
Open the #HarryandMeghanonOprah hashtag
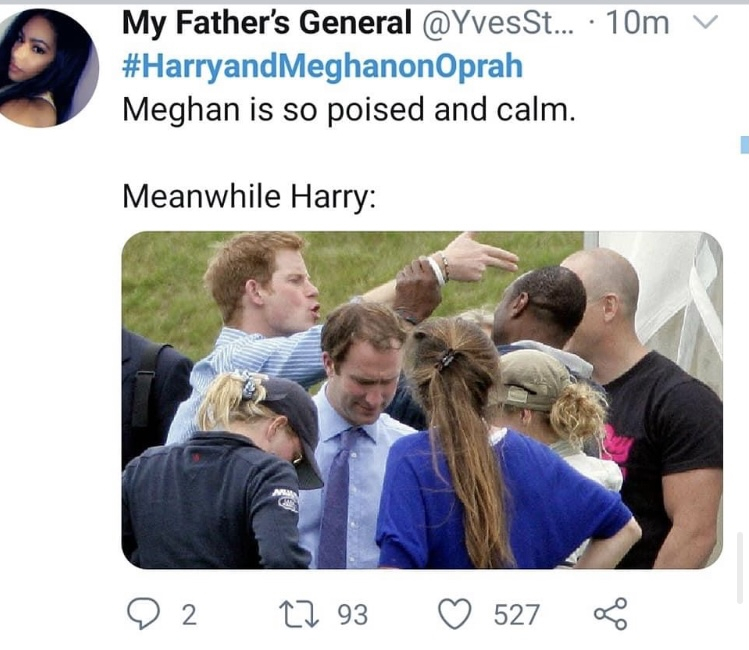[322, 66]
